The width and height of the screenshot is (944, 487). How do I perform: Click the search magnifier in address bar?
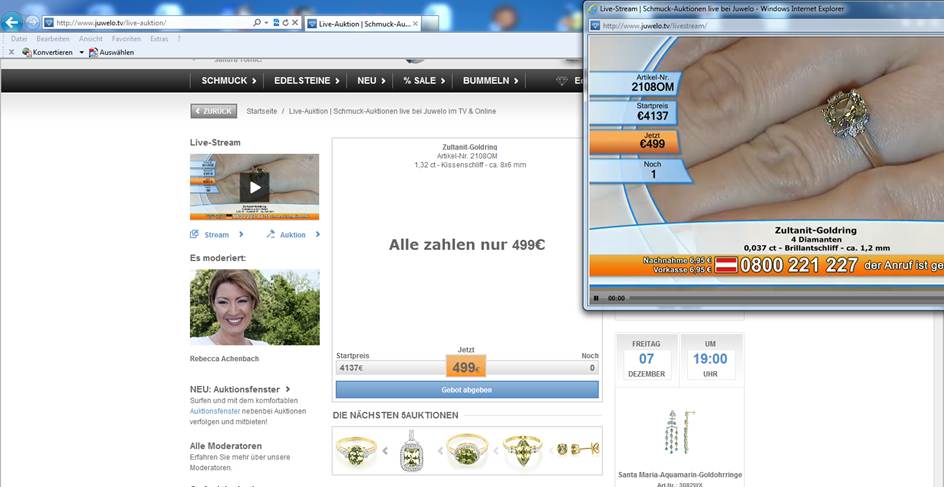(x=257, y=22)
